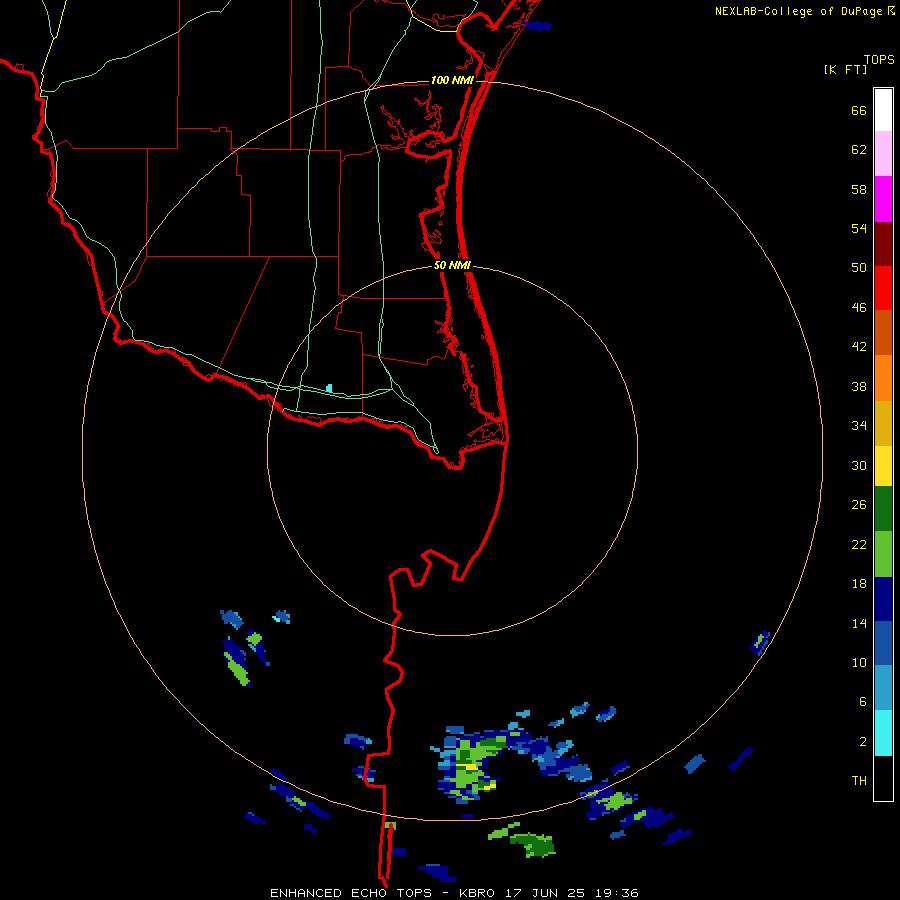Click the small cyan echo pixel inside the 50 NMI ring

tap(329, 388)
